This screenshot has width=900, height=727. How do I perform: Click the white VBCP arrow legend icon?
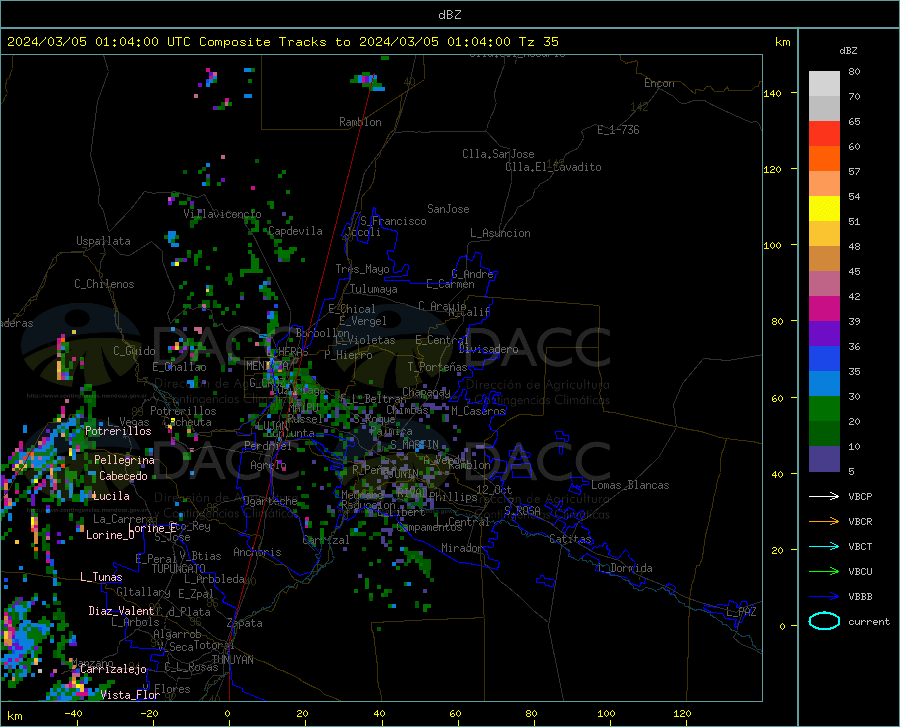click(x=824, y=496)
